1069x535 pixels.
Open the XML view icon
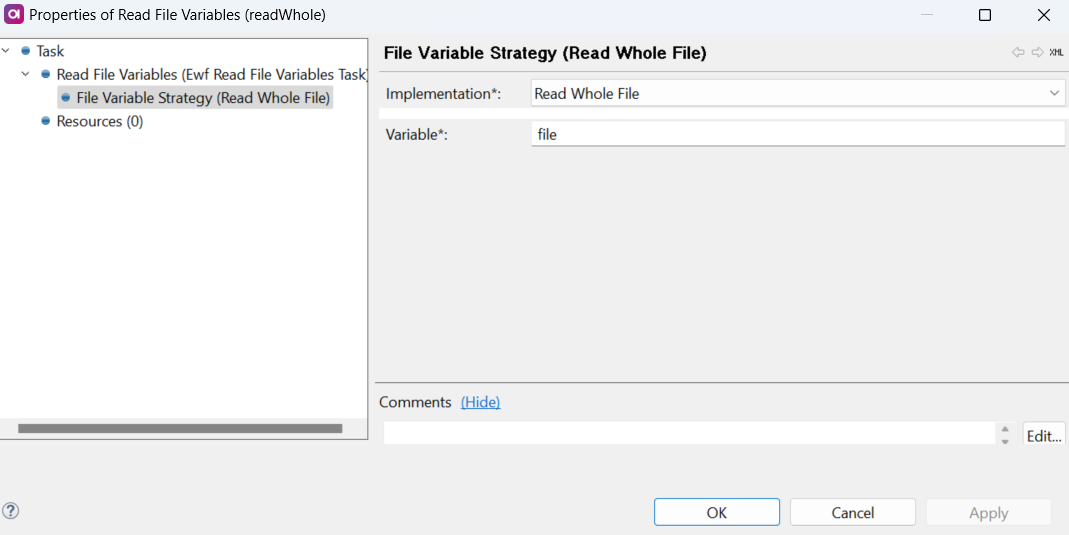1056,53
